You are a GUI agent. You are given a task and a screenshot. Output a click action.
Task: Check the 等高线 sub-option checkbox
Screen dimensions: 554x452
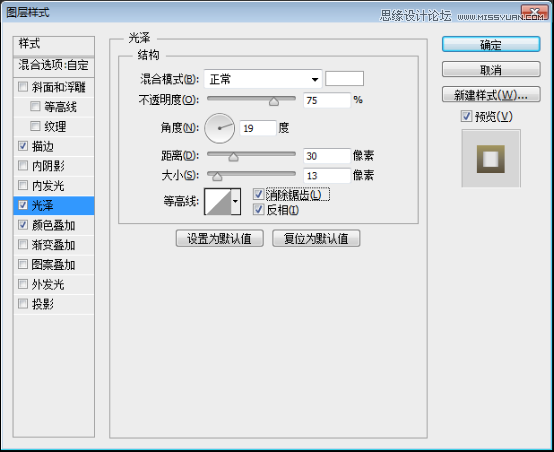pos(35,106)
